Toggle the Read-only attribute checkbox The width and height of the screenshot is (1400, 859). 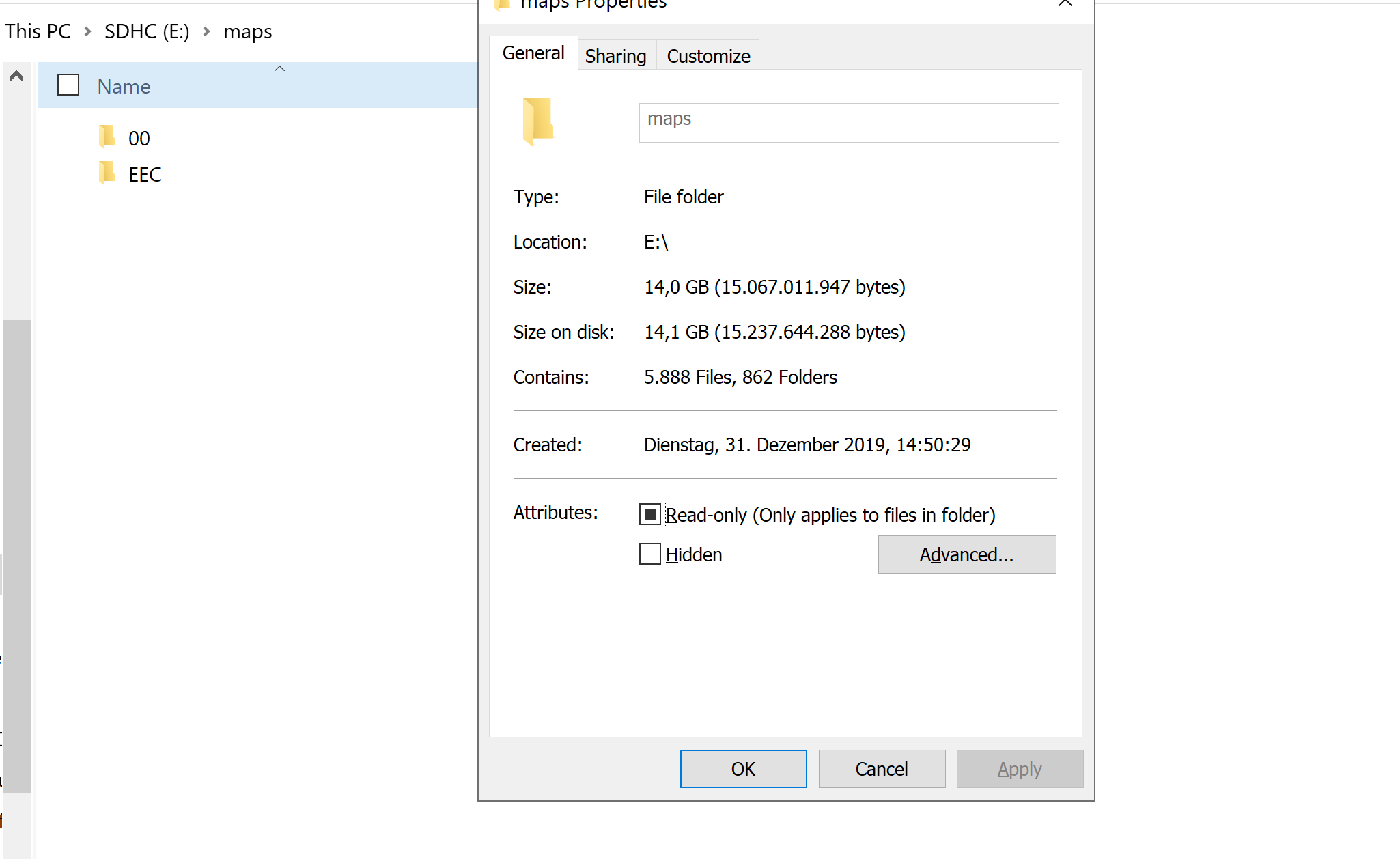(649, 514)
